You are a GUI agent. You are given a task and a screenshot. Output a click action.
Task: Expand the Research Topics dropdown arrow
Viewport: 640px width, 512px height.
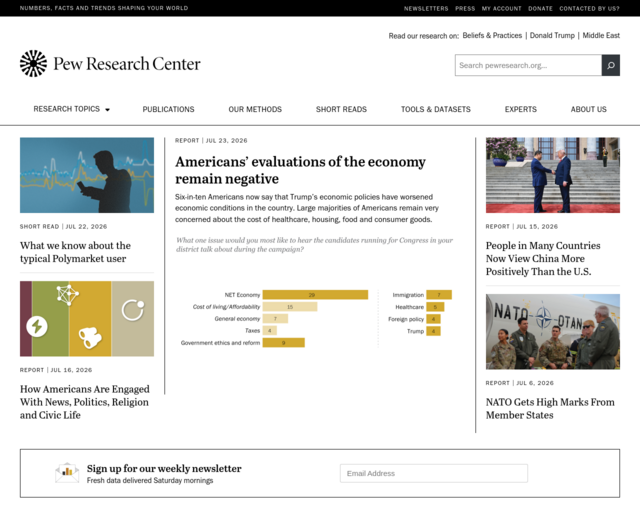[107, 109]
